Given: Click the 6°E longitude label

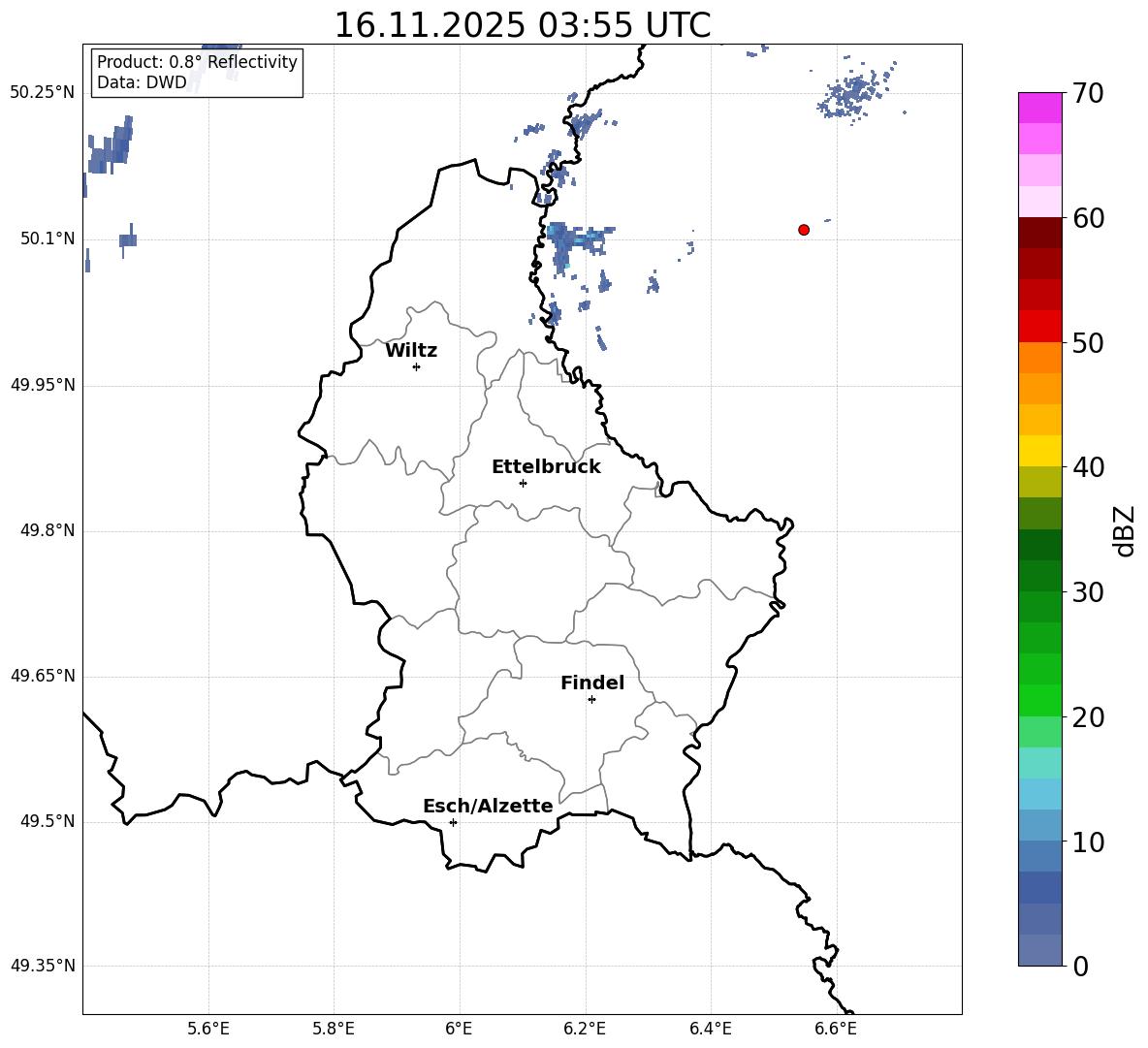Looking at the screenshot, I should click(459, 1029).
